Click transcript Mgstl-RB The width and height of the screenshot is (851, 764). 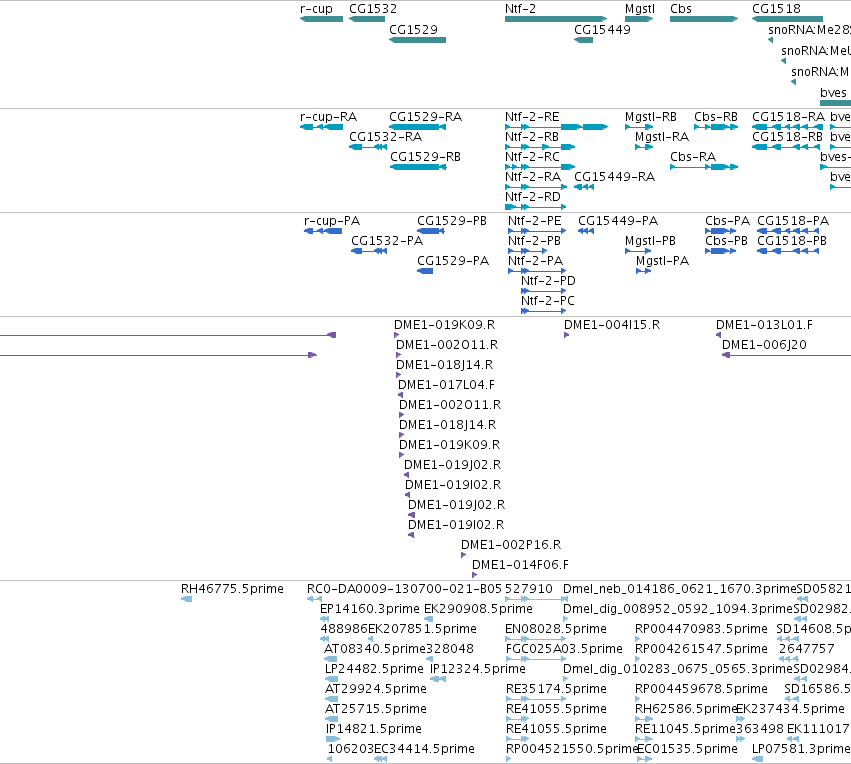pos(651,117)
